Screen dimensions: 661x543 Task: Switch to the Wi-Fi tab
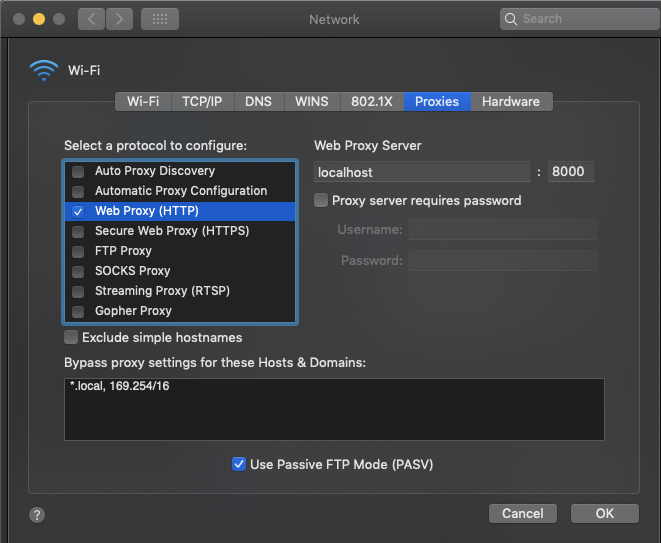pos(143,102)
